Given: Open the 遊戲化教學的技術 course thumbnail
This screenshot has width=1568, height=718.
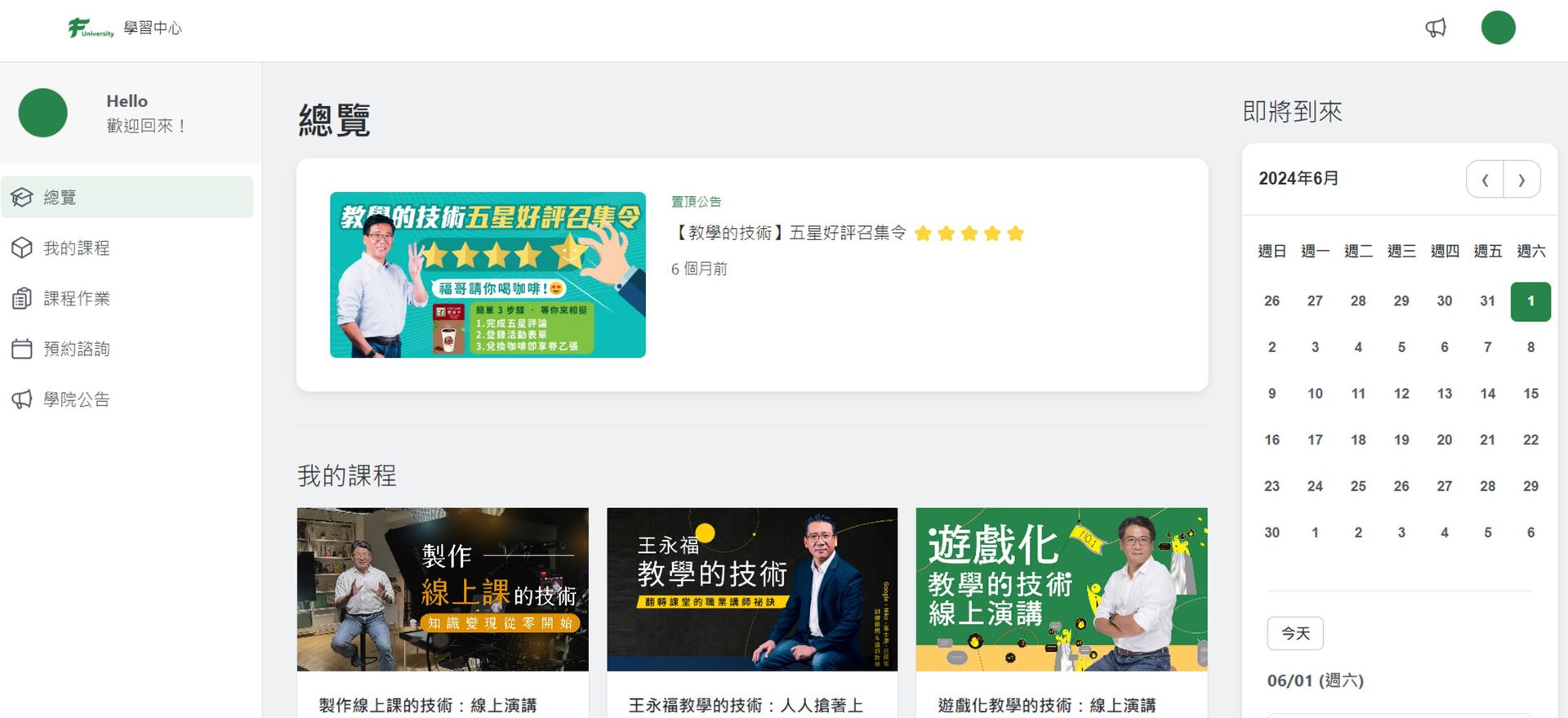Looking at the screenshot, I should [1061, 589].
